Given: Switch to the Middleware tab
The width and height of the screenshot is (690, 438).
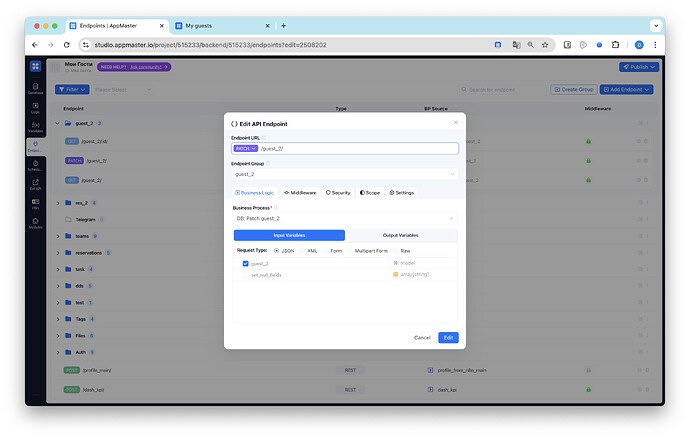Looking at the screenshot, I should 300,193.
